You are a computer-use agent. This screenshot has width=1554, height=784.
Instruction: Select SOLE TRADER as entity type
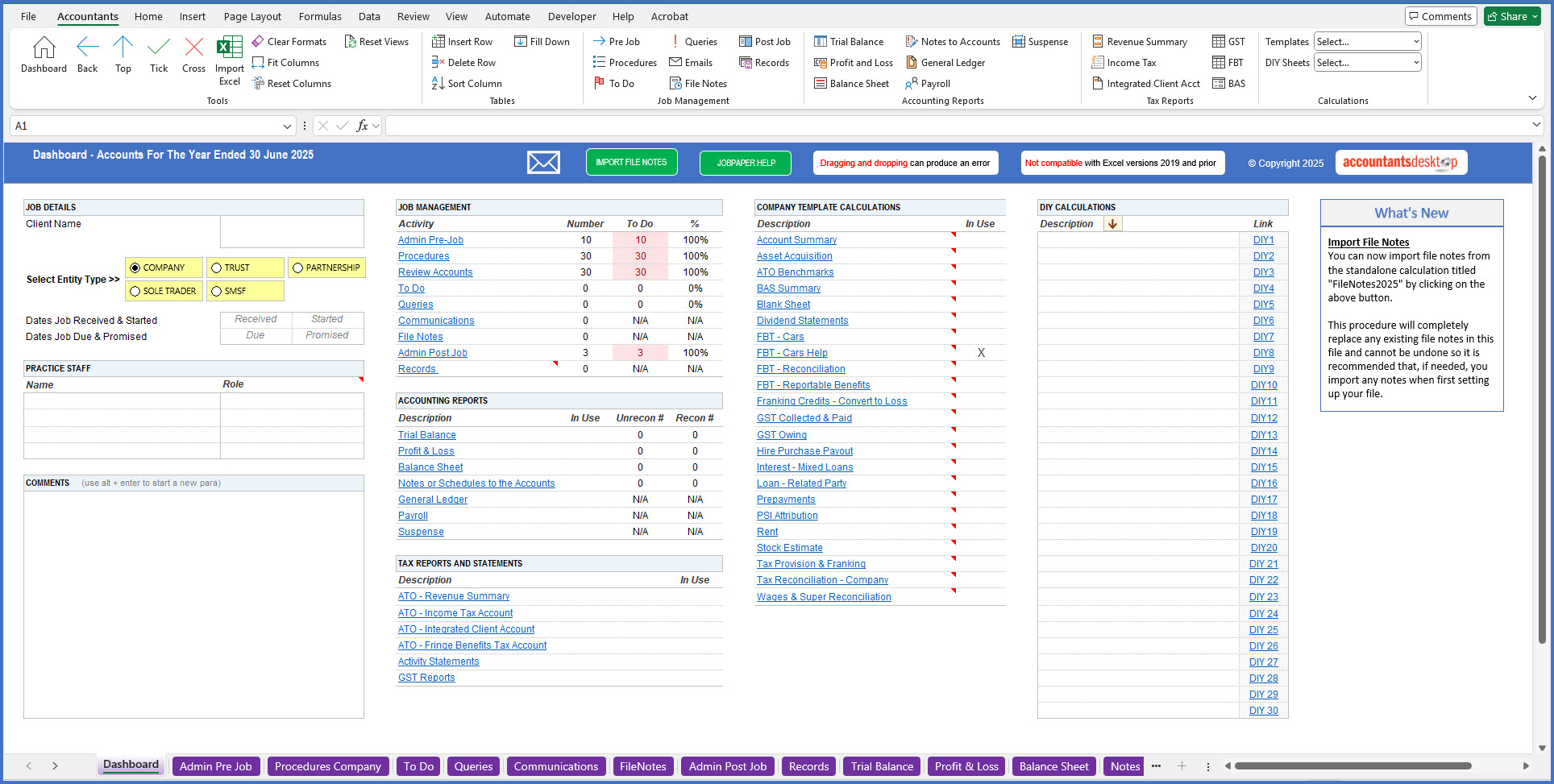(135, 291)
